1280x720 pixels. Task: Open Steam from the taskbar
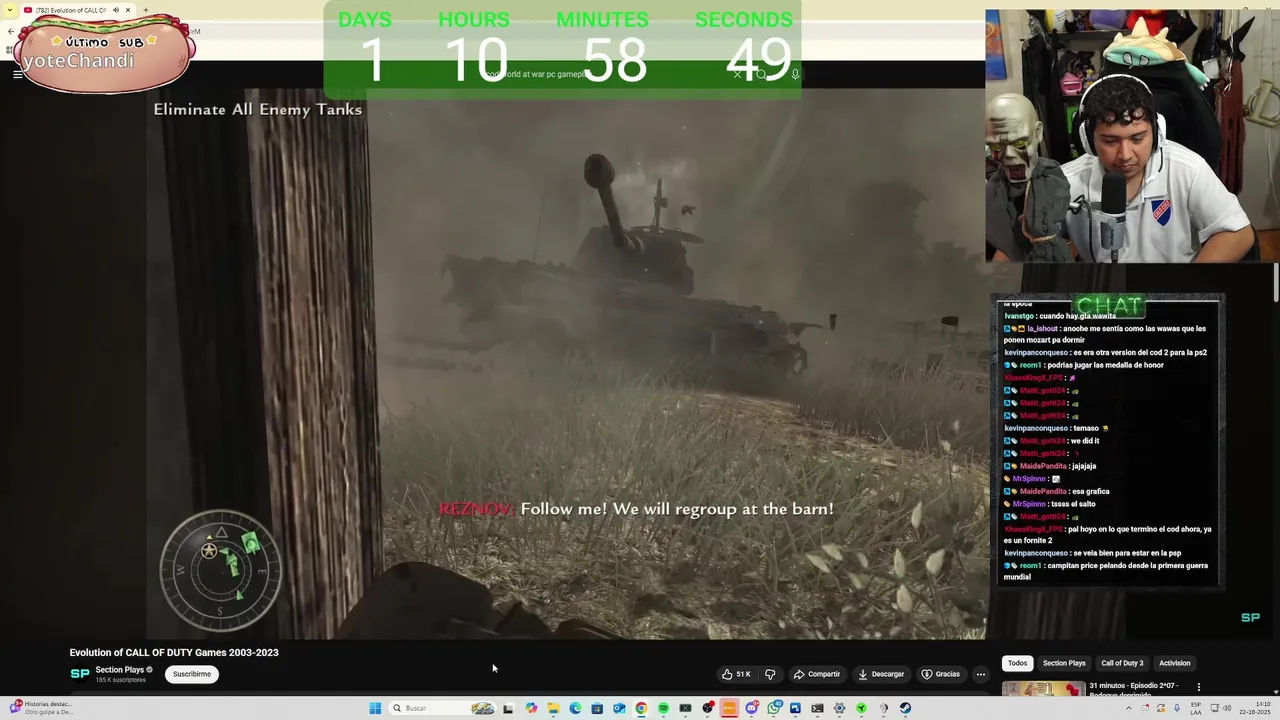[x=905, y=708]
